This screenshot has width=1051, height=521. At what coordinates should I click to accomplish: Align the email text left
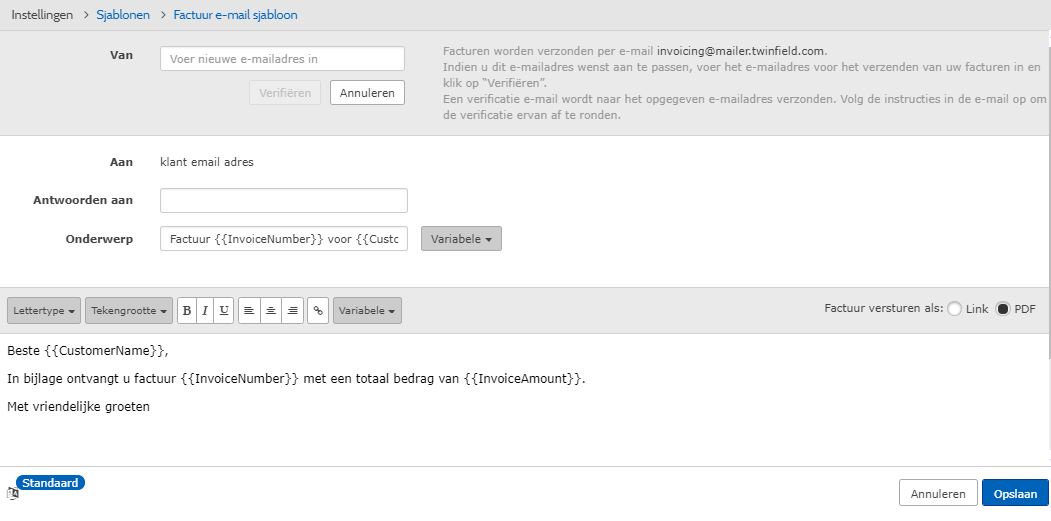249,311
